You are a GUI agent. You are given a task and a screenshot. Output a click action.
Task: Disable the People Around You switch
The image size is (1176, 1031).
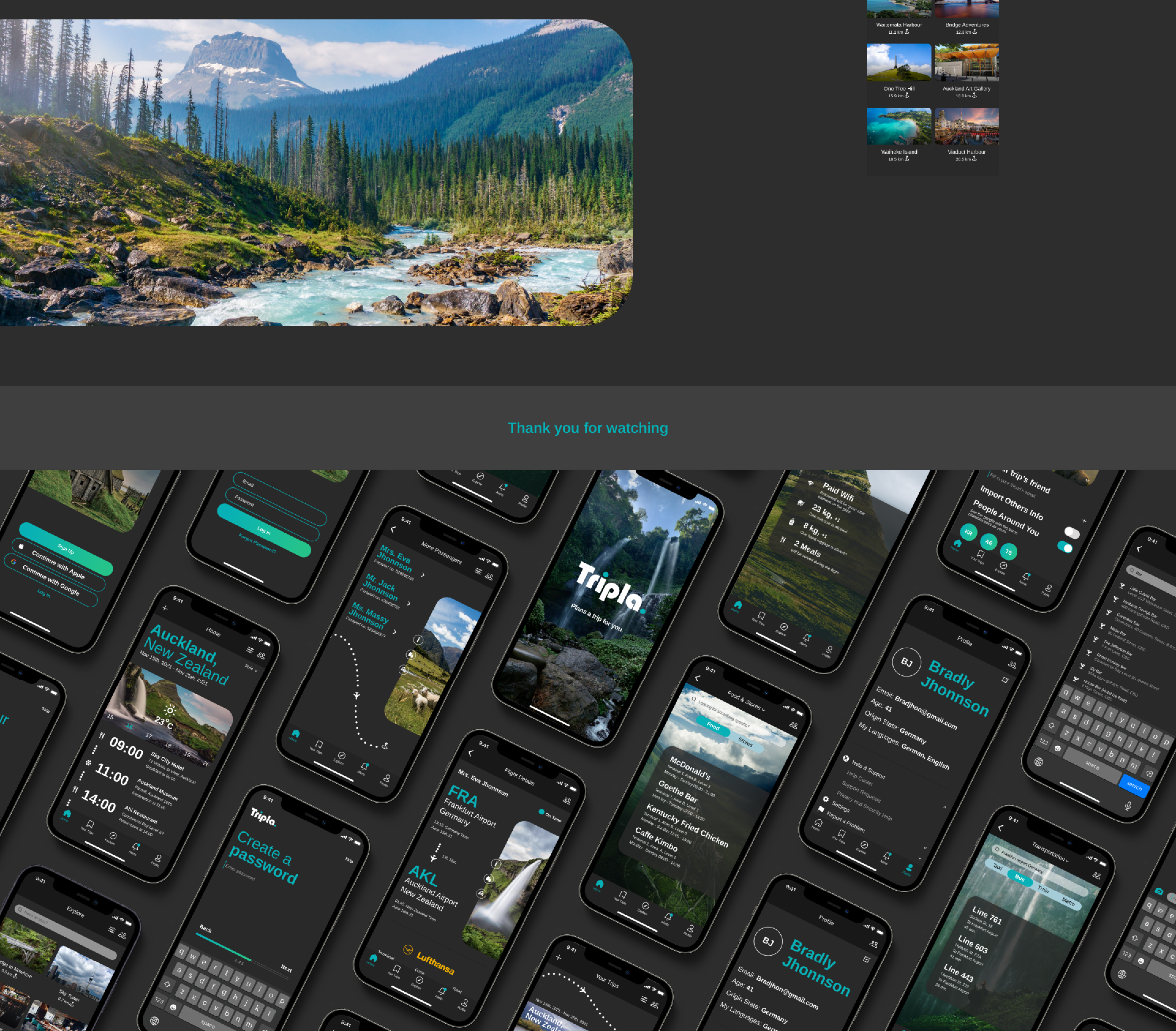[1065, 547]
